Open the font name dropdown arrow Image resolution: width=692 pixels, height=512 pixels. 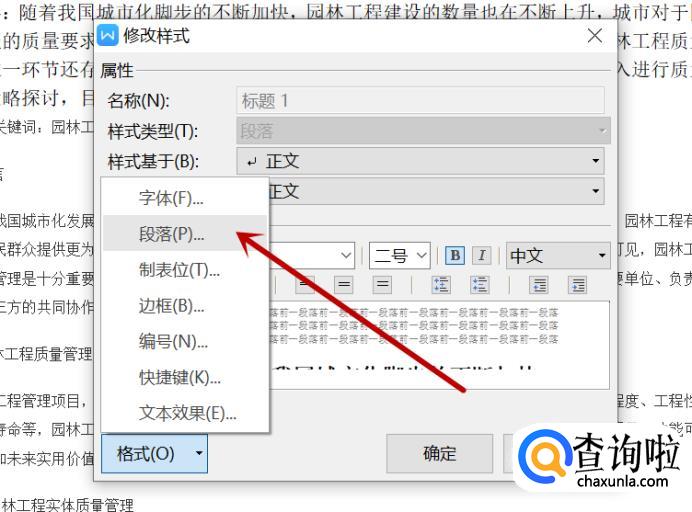point(346,256)
